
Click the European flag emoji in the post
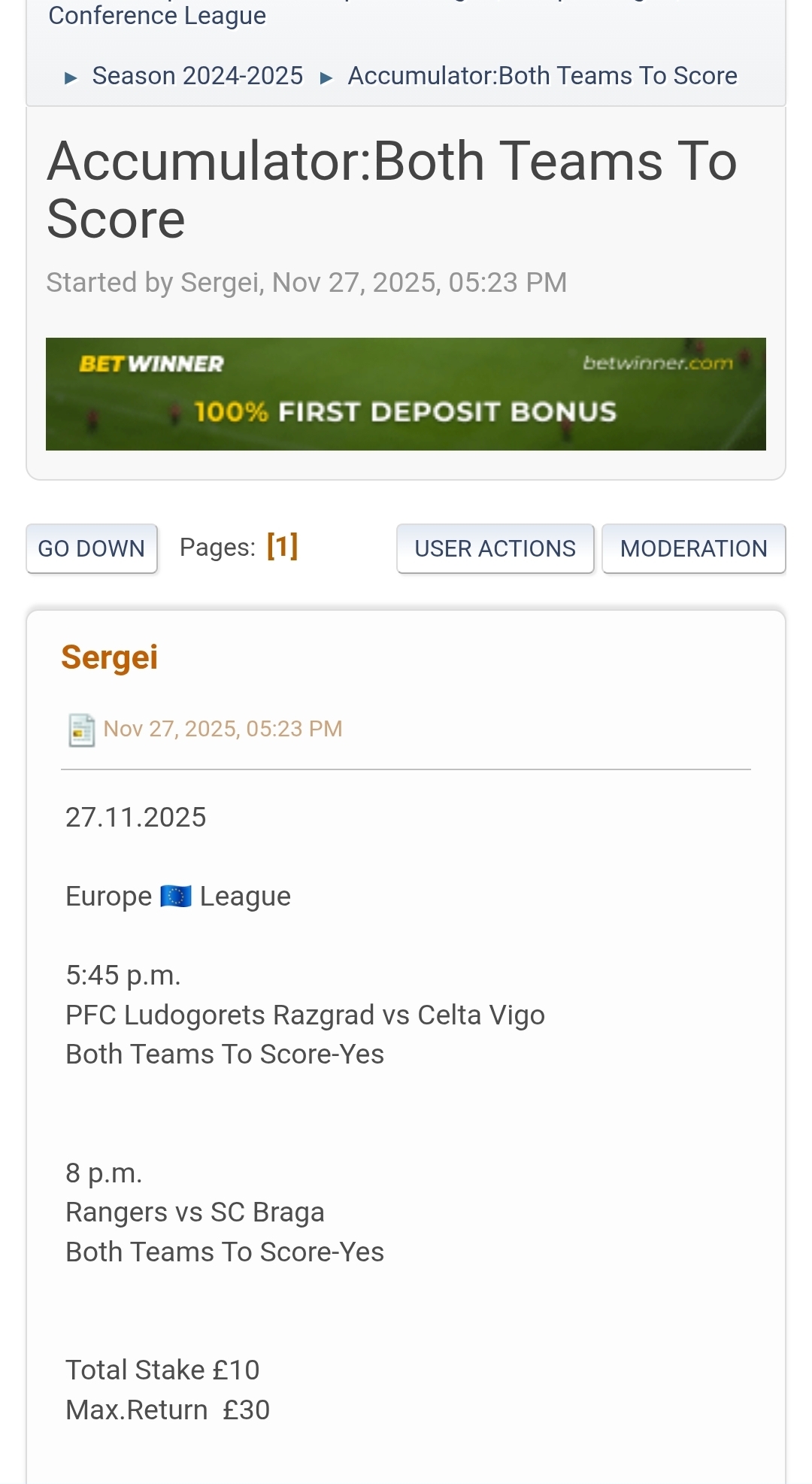176,897
